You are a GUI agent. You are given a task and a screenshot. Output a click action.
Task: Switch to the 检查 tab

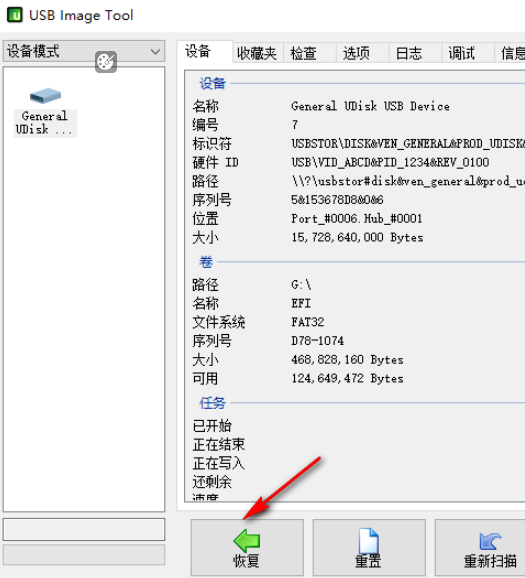coord(303,53)
